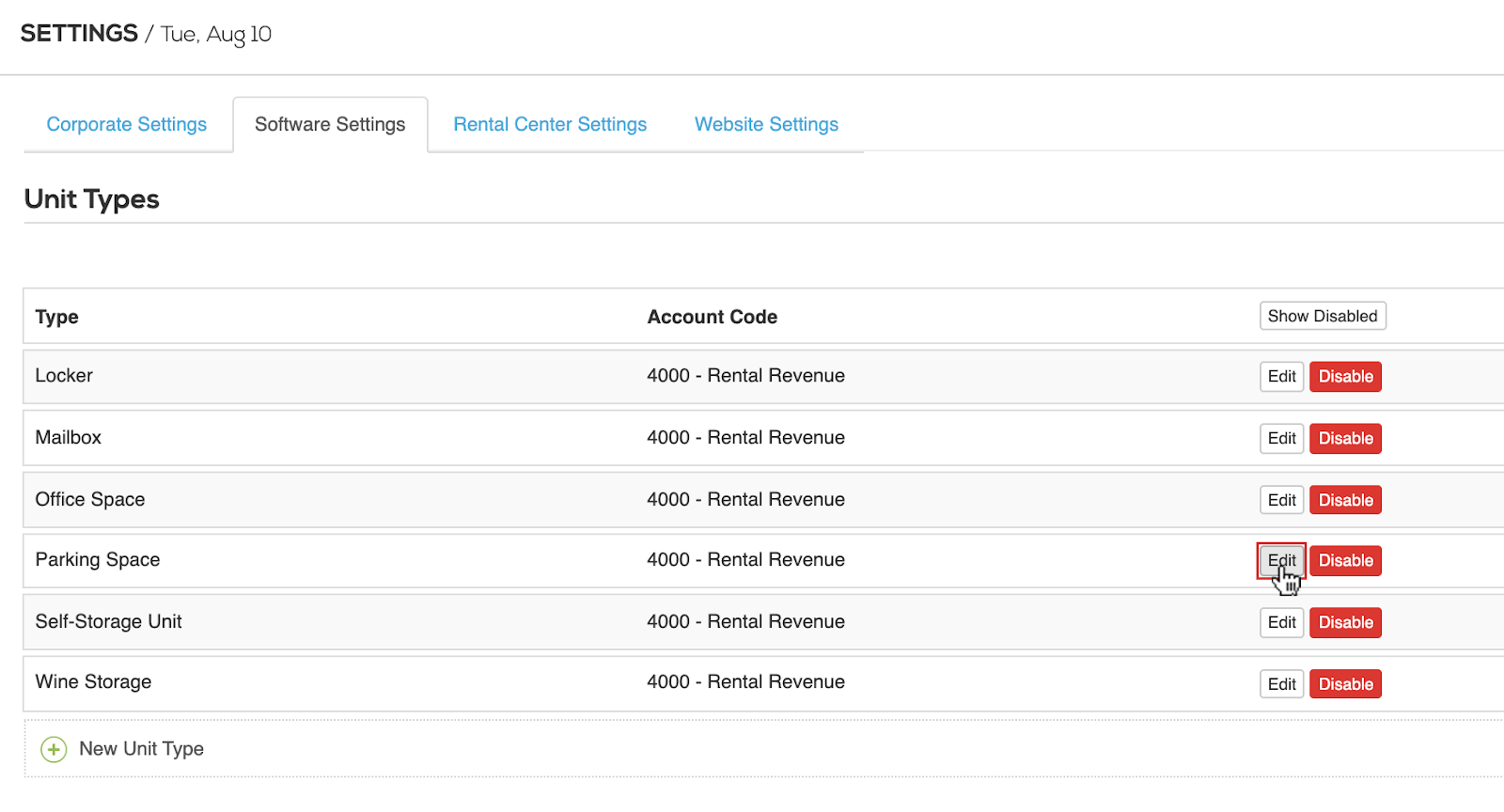
Task: Select the Software Settings tab
Action: click(x=330, y=124)
